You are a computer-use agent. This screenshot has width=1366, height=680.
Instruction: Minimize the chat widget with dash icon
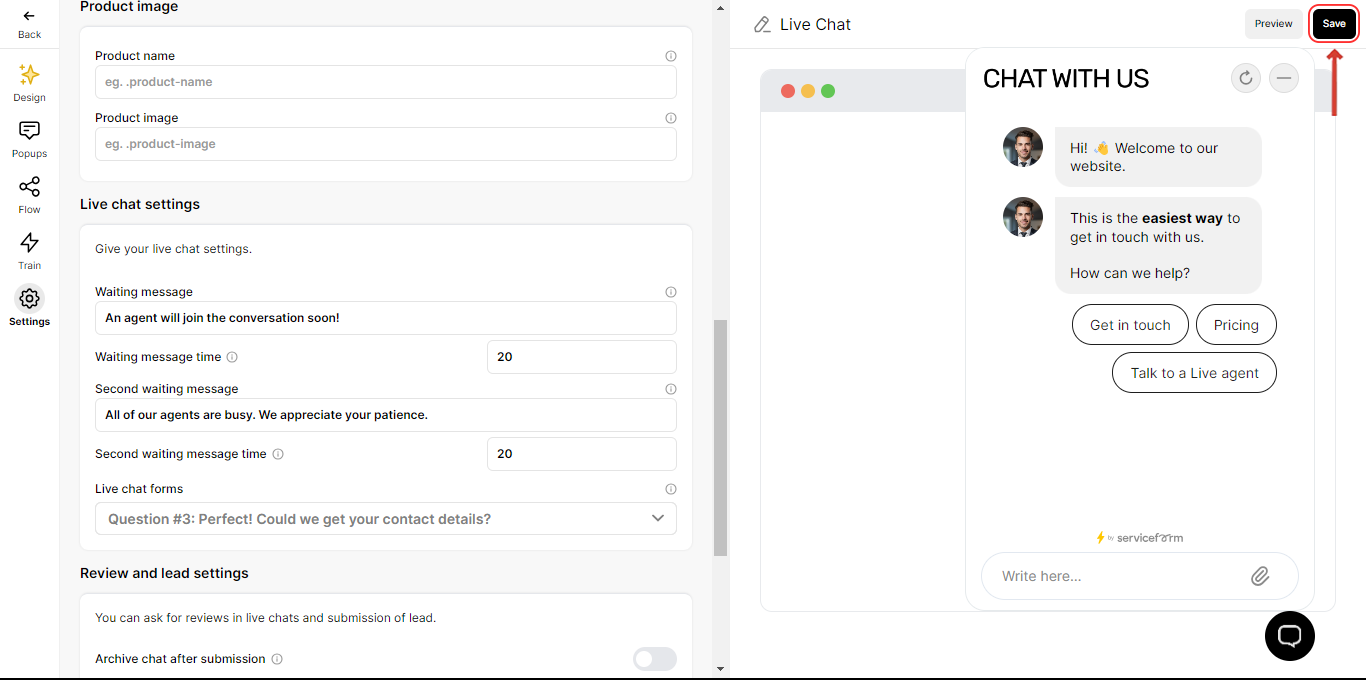click(1284, 78)
